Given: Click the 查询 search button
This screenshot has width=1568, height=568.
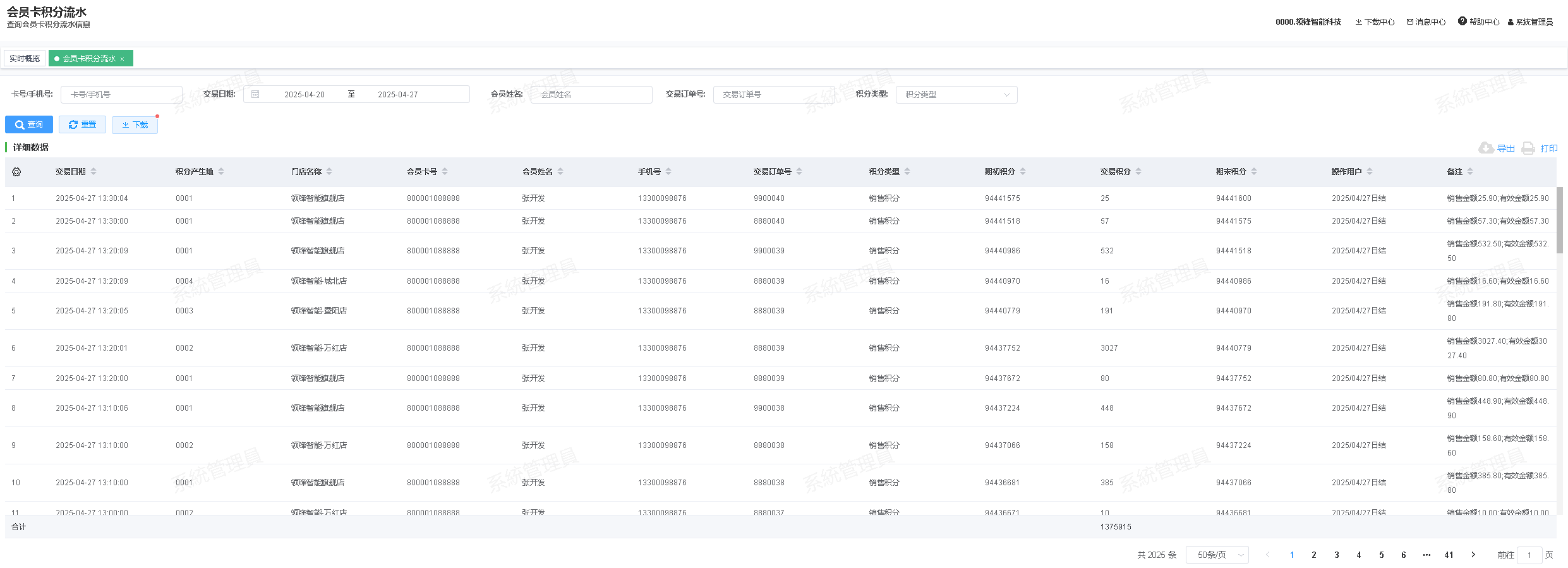Looking at the screenshot, I should coord(29,124).
